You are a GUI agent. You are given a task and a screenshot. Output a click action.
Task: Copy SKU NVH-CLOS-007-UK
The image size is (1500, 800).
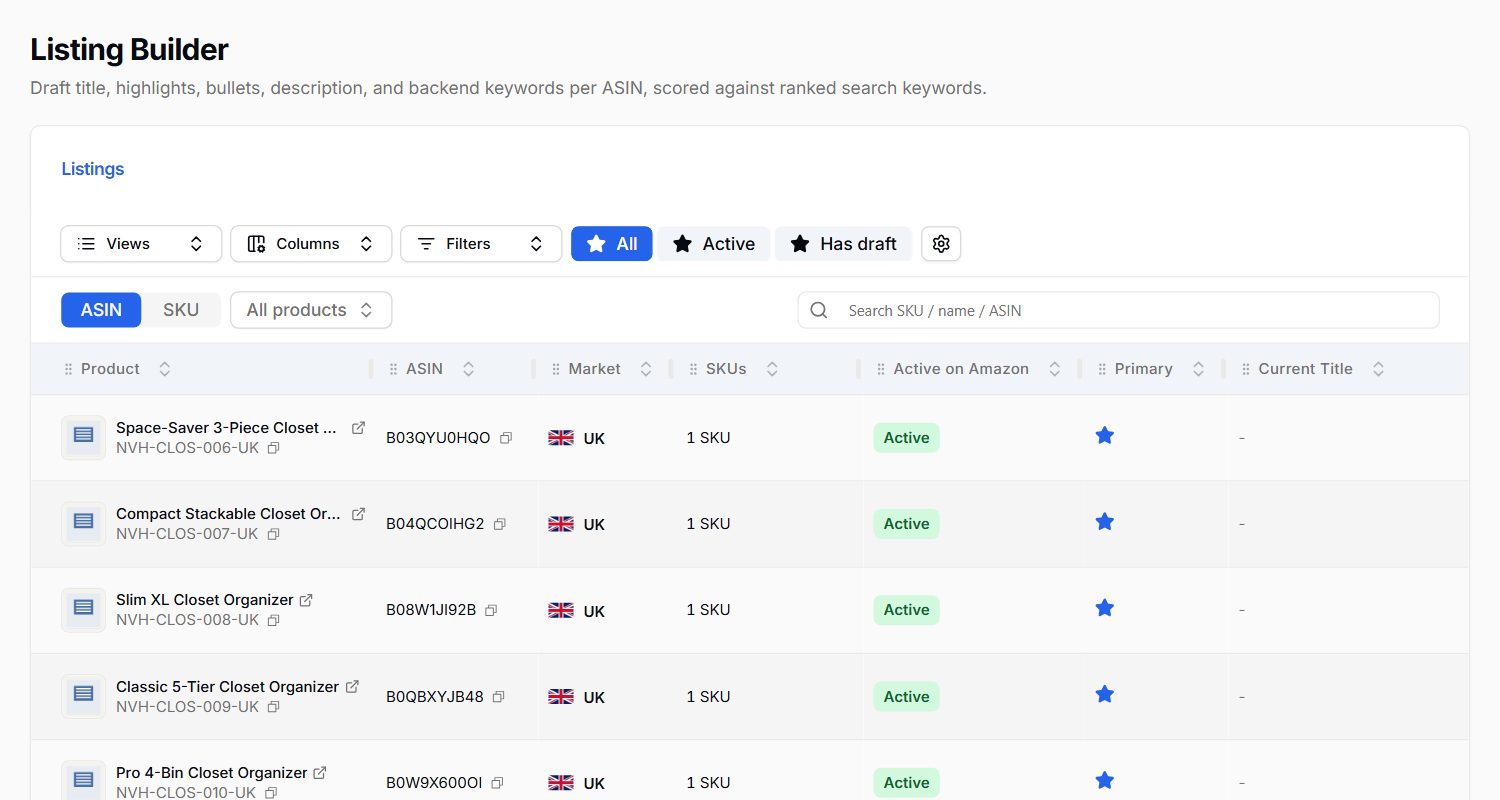point(273,534)
